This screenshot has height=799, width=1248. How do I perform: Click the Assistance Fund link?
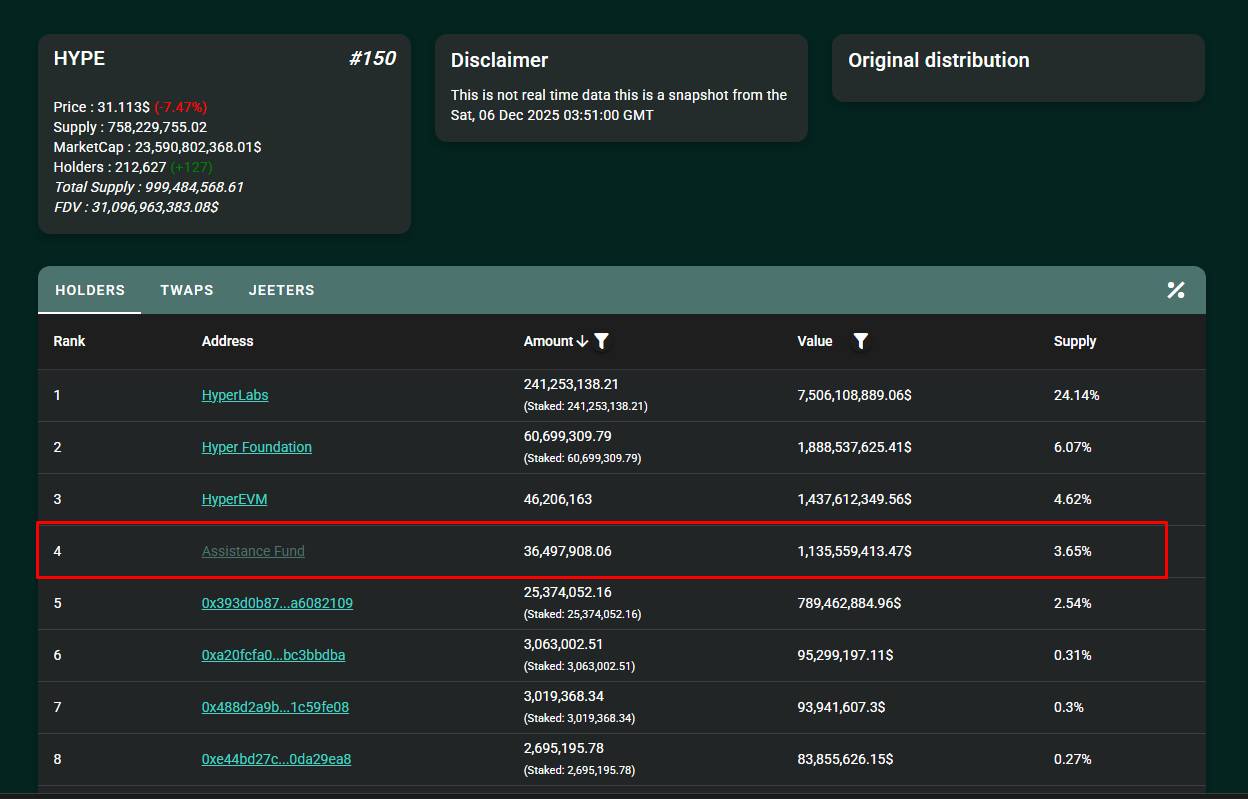point(253,551)
